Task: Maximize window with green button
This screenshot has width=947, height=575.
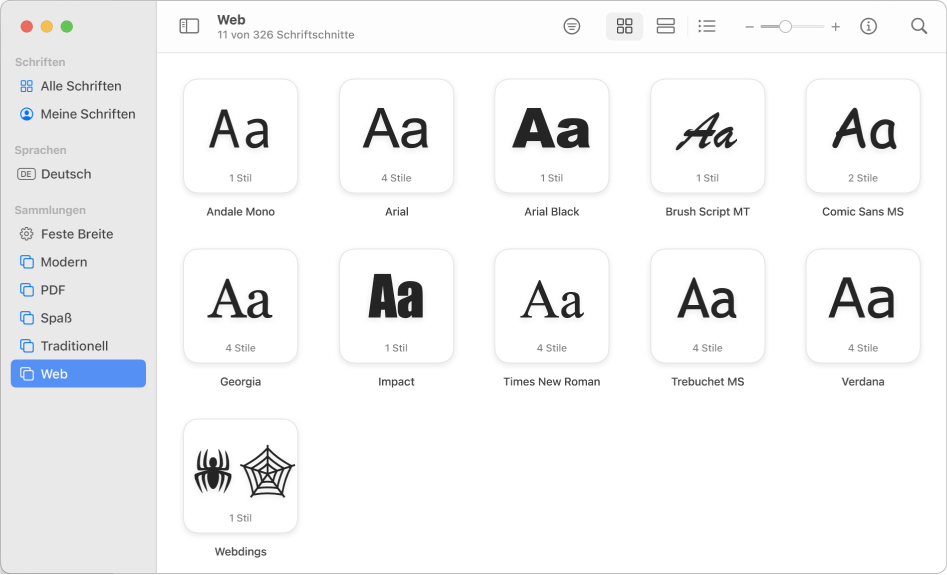Action: tap(67, 26)
